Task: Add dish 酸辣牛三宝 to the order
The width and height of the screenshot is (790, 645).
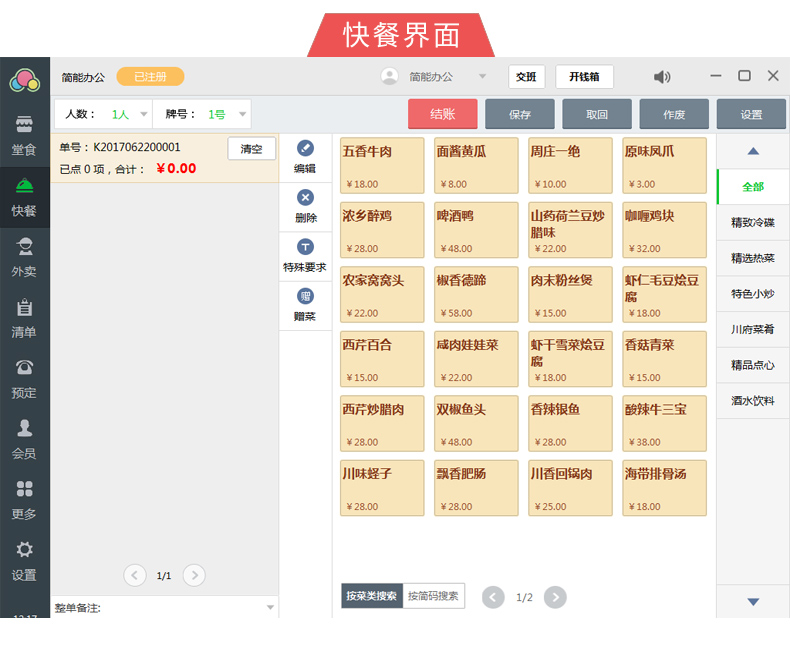Action: tap(665, 423)
